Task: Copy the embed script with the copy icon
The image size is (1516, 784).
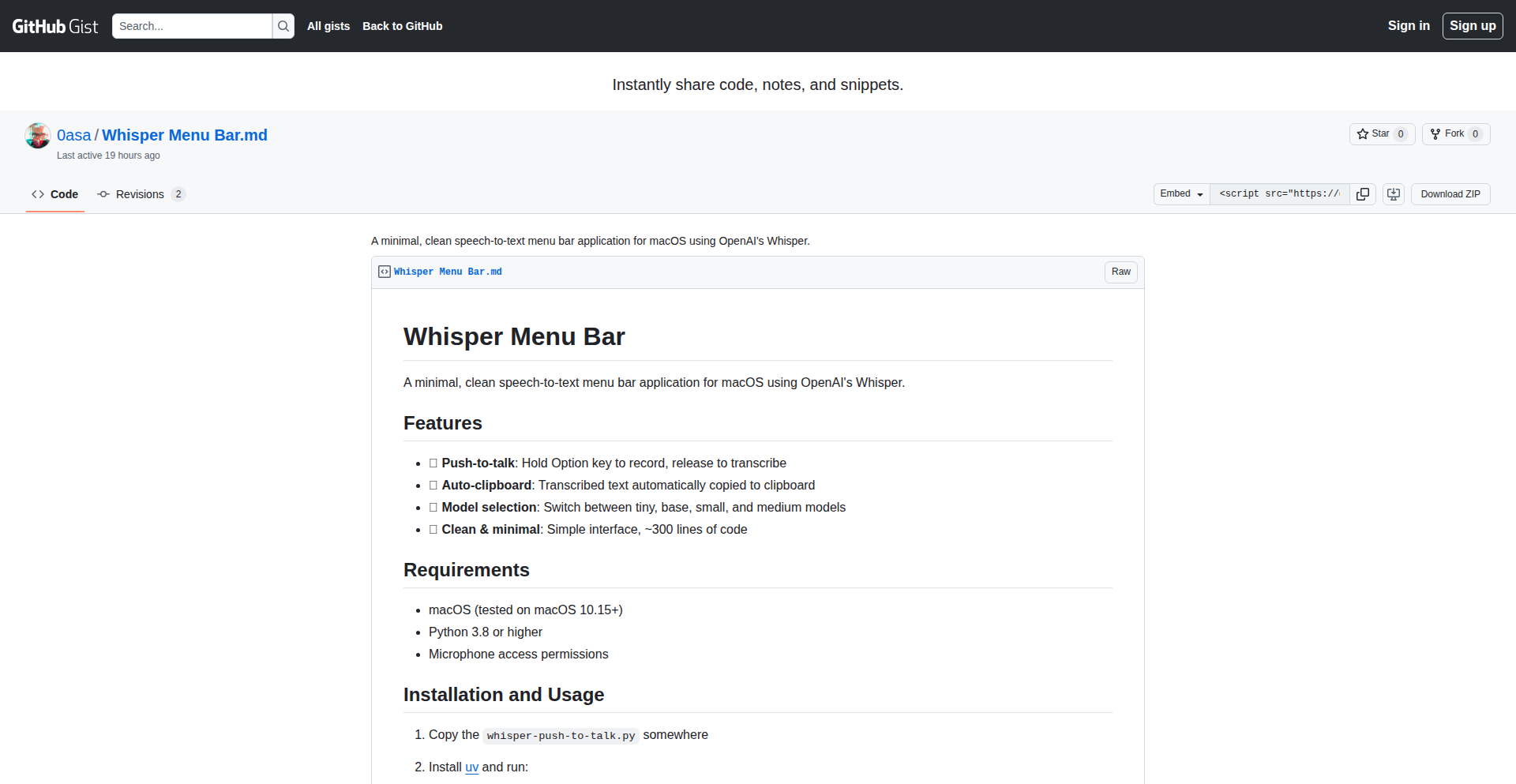Action: 1363,193
